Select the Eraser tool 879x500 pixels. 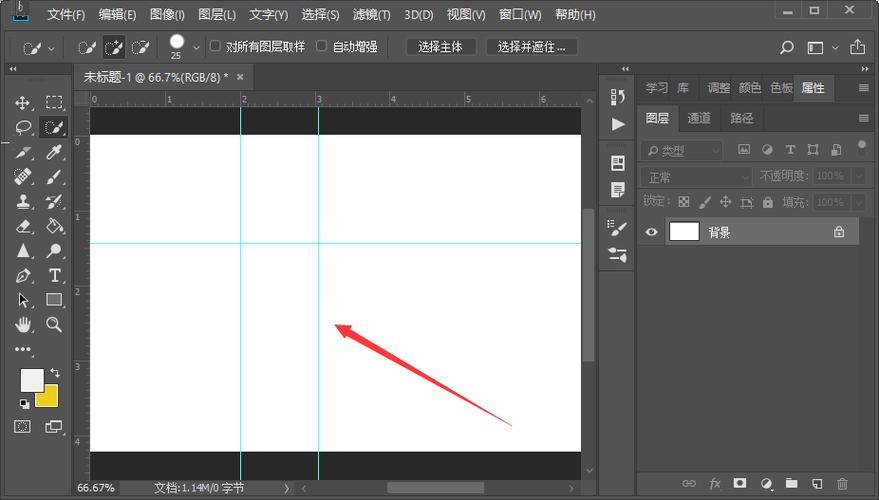[x=22, y=226]
